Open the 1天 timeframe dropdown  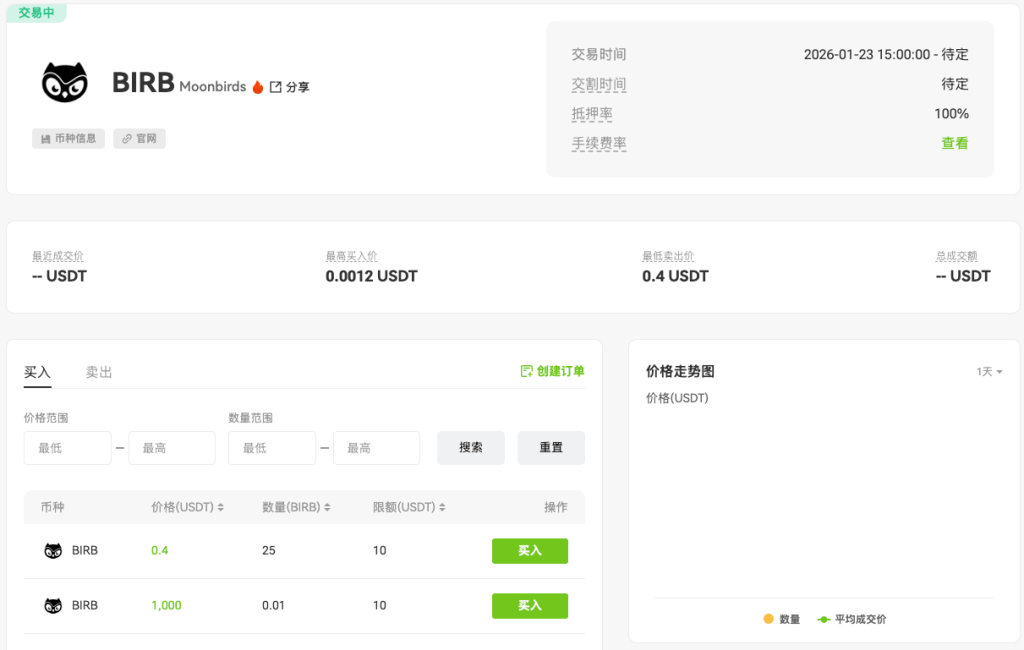(988, 371)
